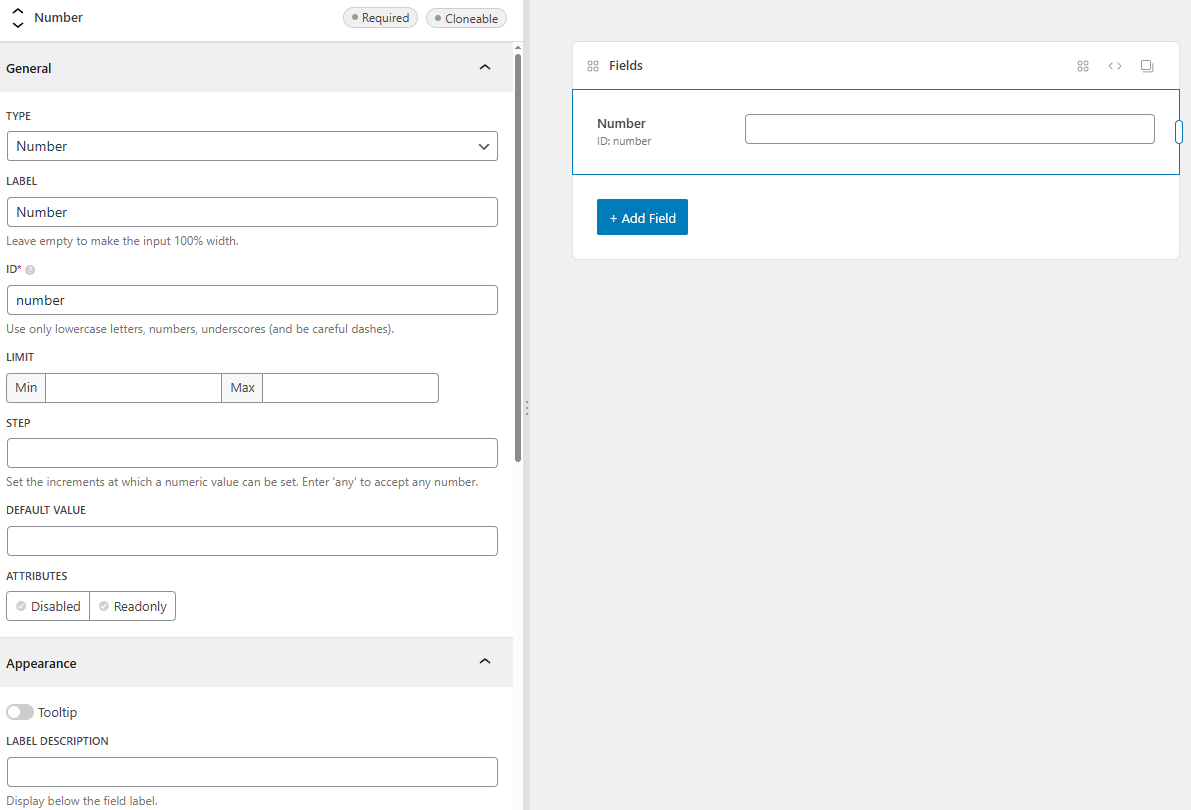1191x810 pixels.
Task: Toggle the Cloneable option
Action: 465,18
